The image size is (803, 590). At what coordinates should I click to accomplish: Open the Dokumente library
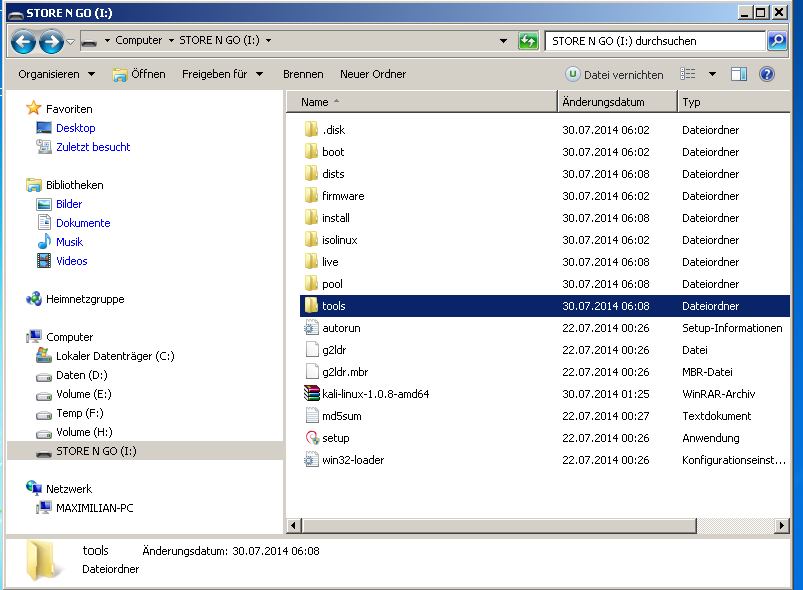point(83,223)
